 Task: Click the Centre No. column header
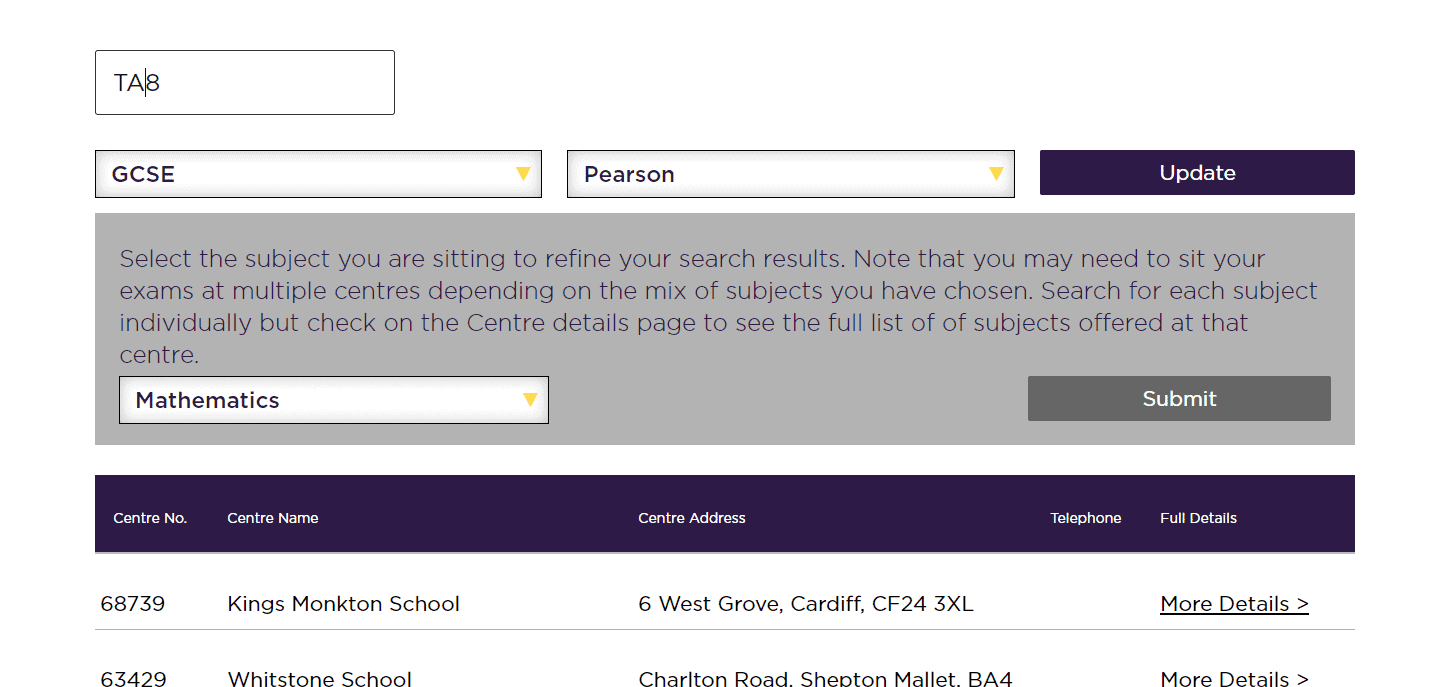point(150,518)
